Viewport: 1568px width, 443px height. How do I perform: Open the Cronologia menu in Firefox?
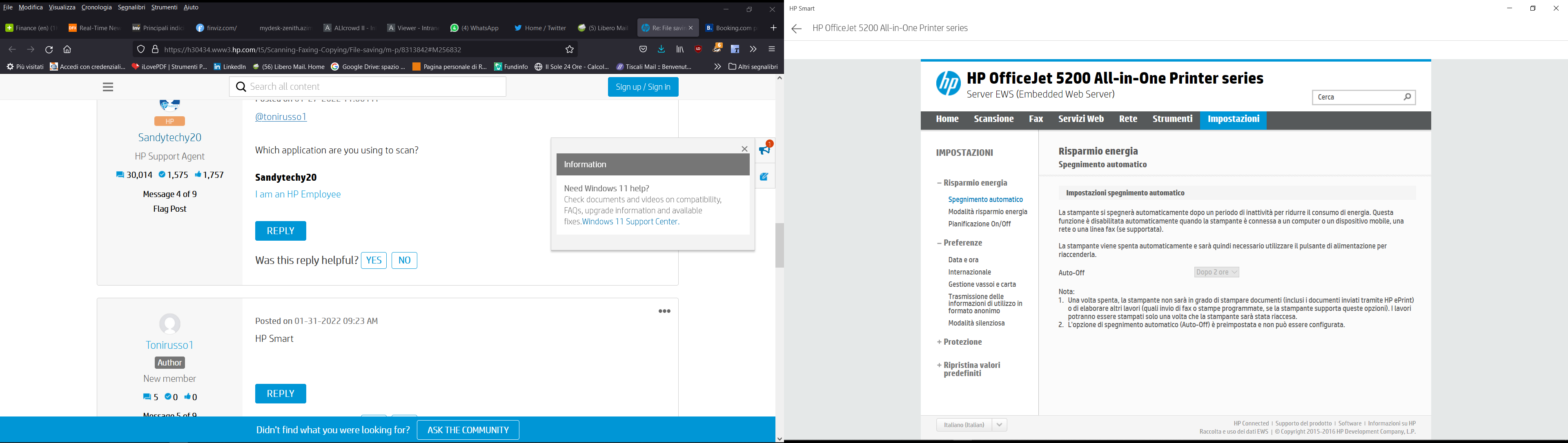96,7
